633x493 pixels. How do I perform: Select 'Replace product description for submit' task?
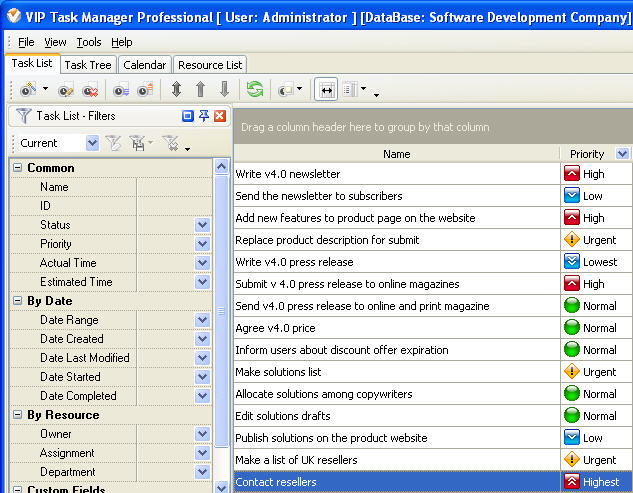tap(397, 240)
